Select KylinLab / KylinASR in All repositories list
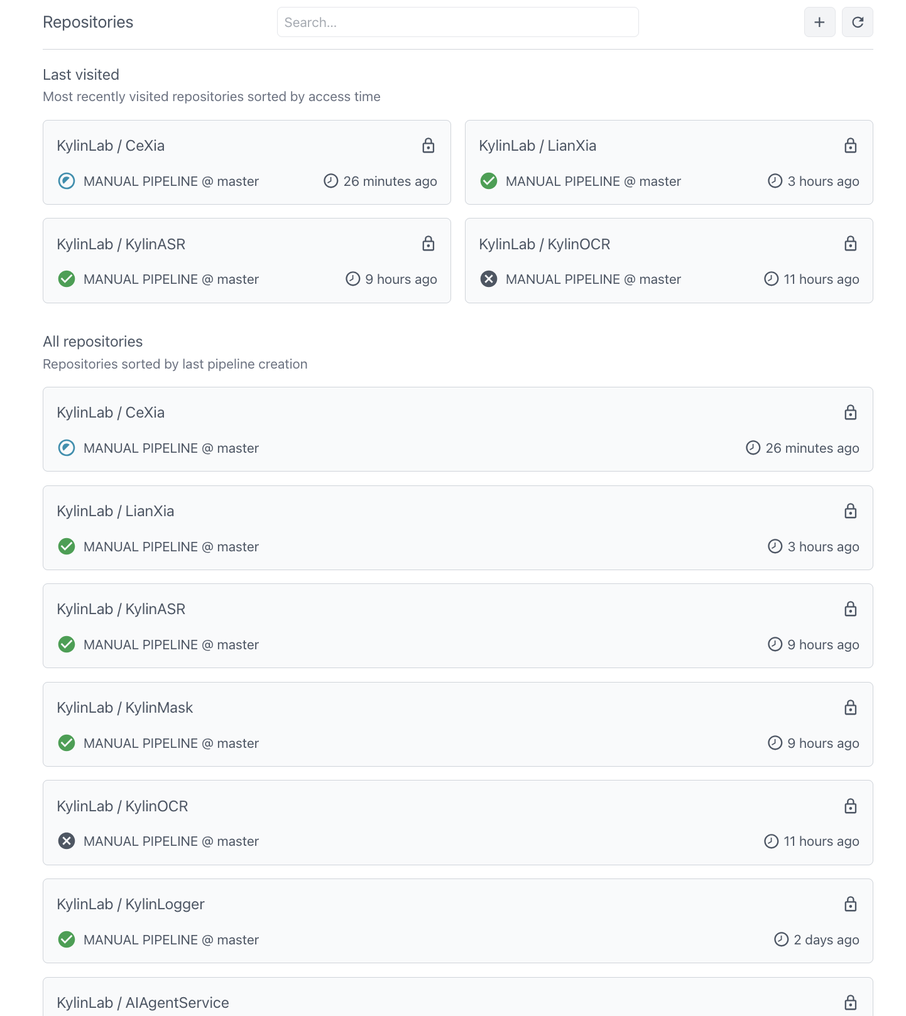This screenshot has height=1016, width=906. tap(458, 626)
